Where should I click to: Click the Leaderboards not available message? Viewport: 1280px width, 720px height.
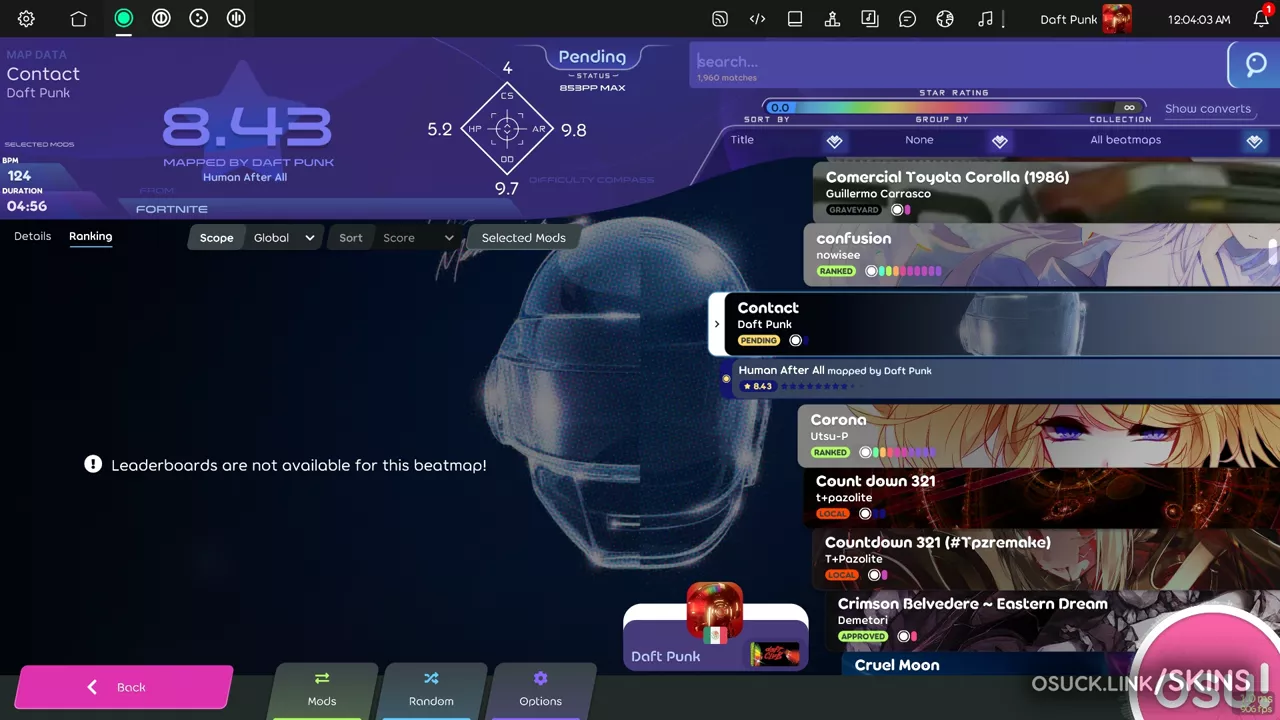pos(286,465)
